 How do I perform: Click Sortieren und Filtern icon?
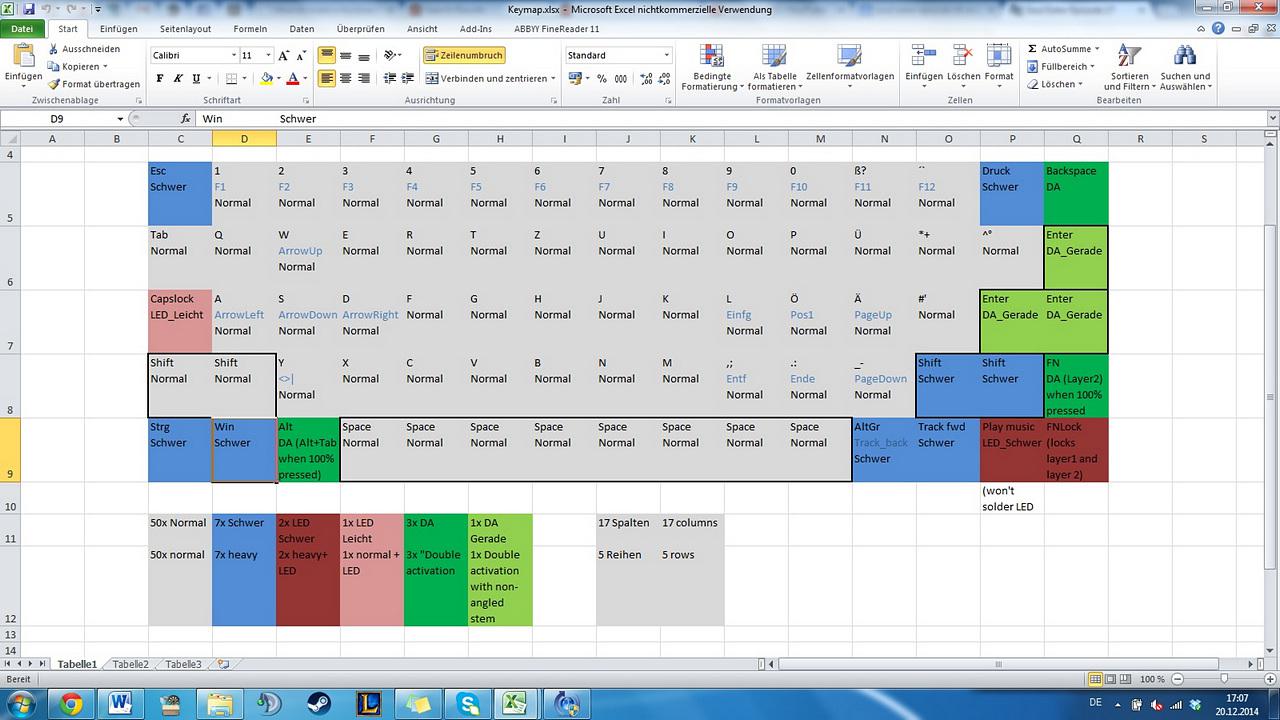(x=1129, y=56)
